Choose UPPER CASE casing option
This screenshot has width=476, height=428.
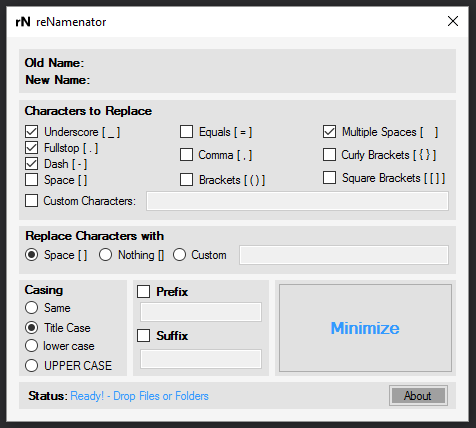31,365
